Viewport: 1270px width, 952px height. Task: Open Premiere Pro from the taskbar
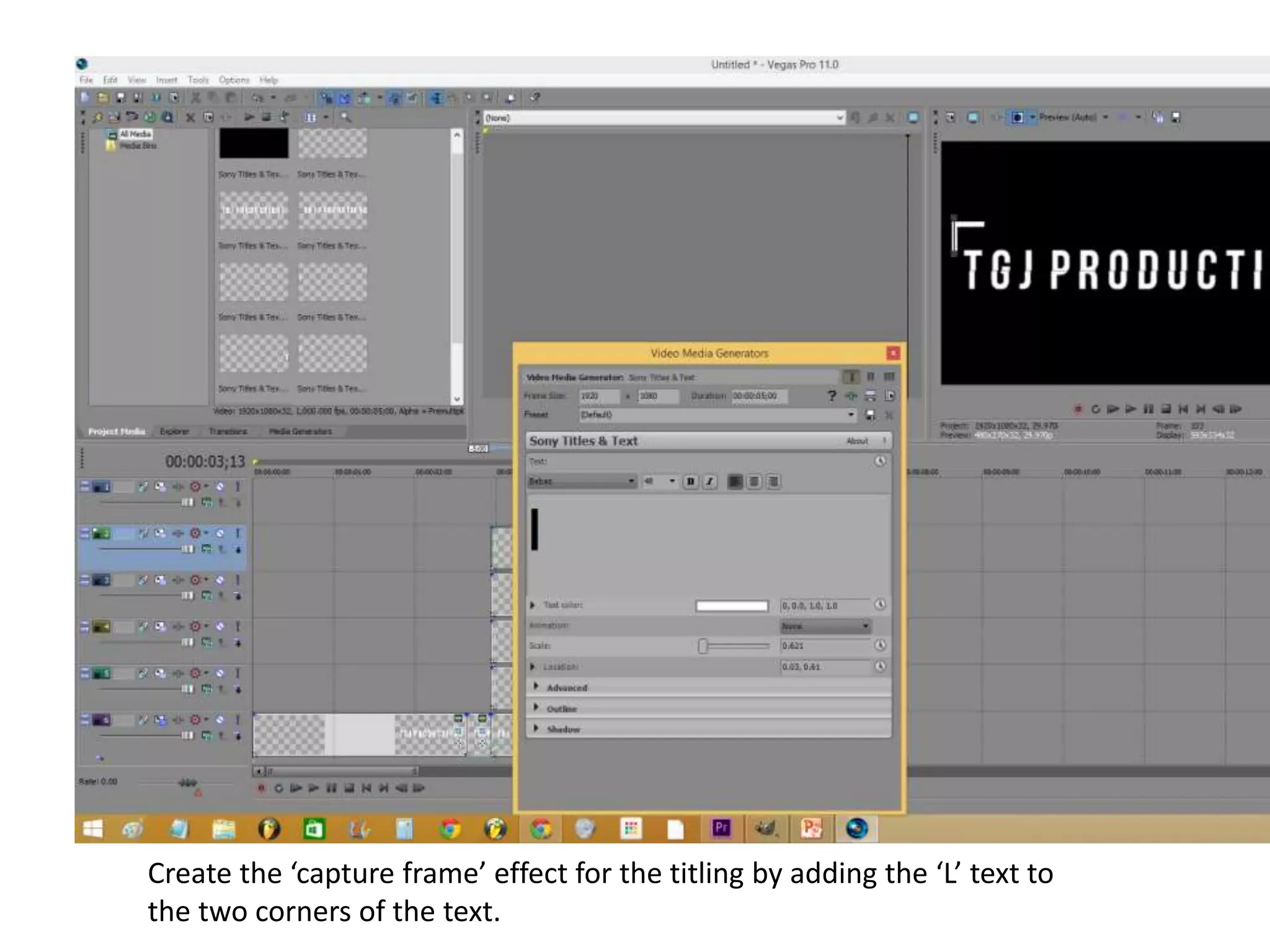721,828
